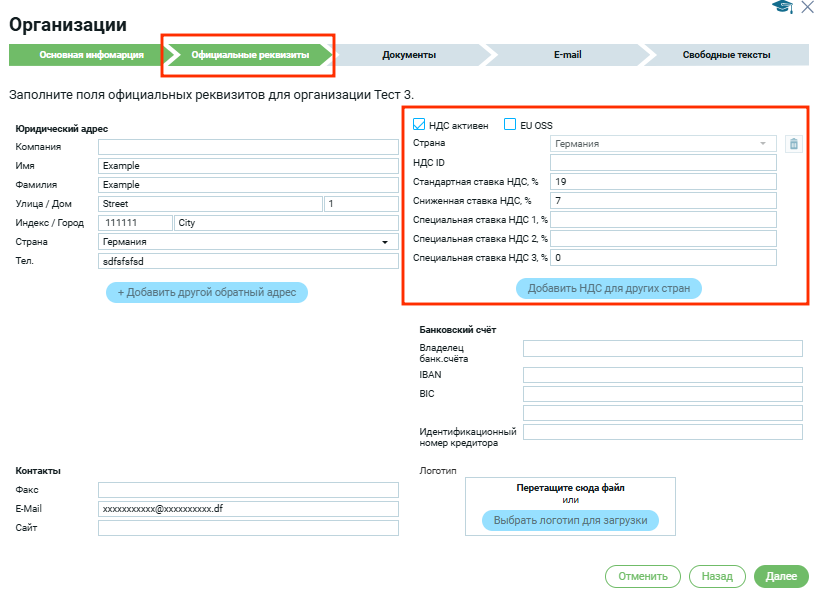The width and height of the screenshot is (818, 596).
Task: Click Выбрать логотип для загрузки button
Action: click(570, 521)
